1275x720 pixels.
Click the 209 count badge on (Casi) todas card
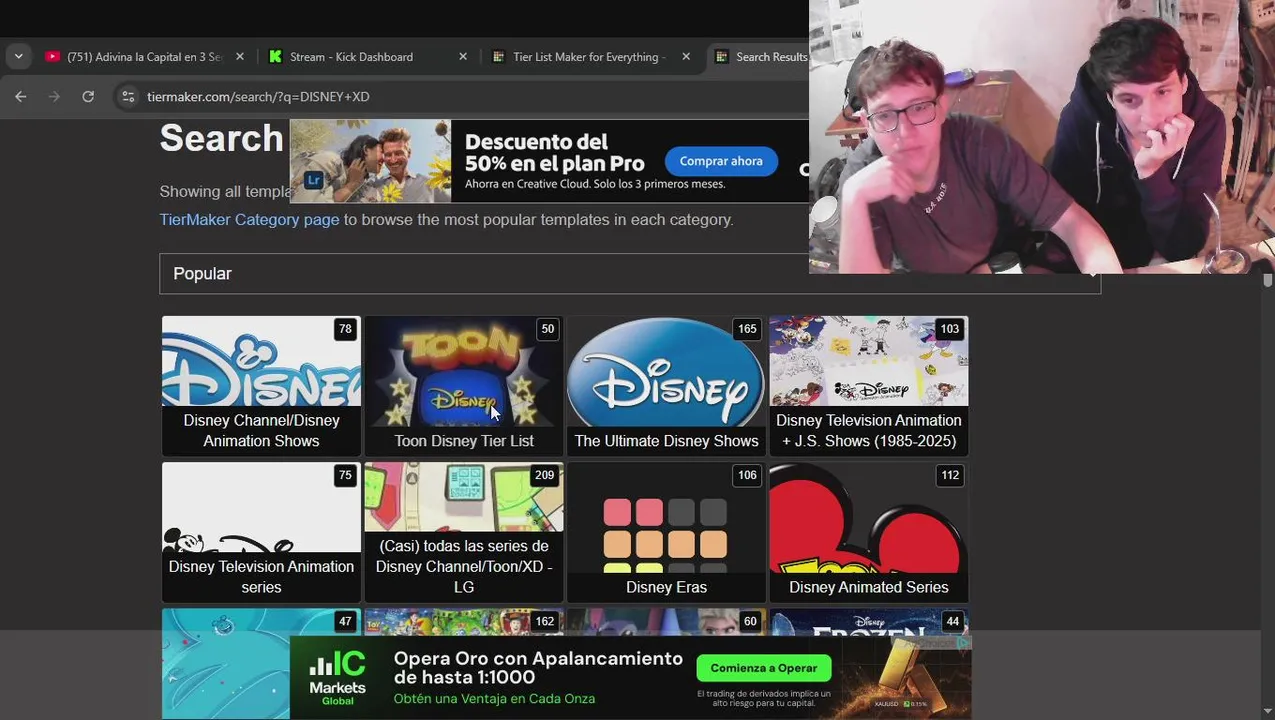click(544, 475)
